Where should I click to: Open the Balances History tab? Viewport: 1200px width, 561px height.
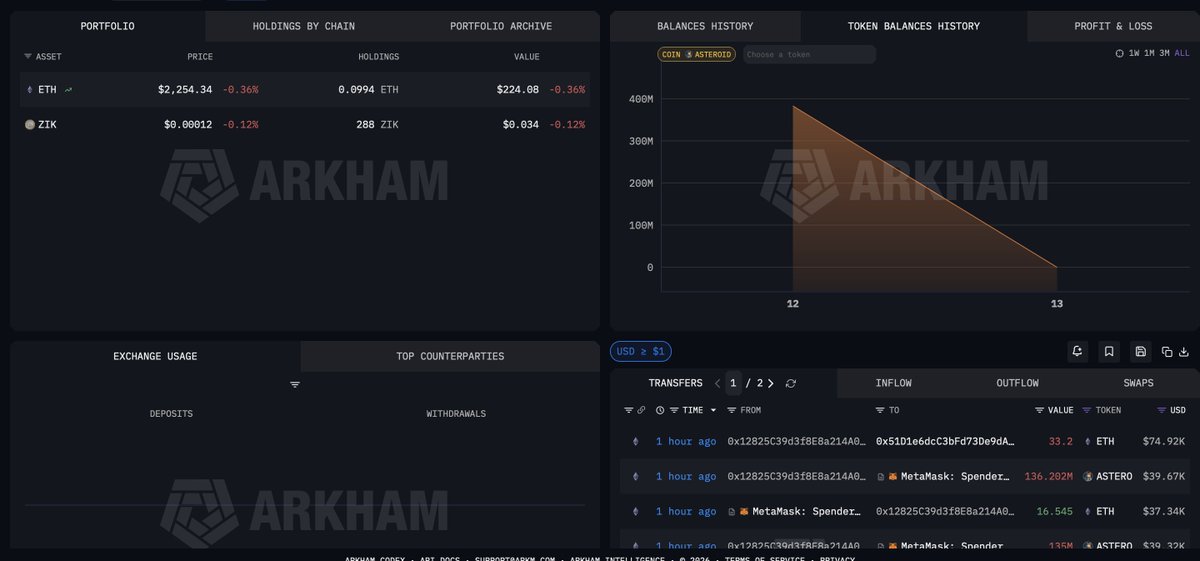coord(705,26)
